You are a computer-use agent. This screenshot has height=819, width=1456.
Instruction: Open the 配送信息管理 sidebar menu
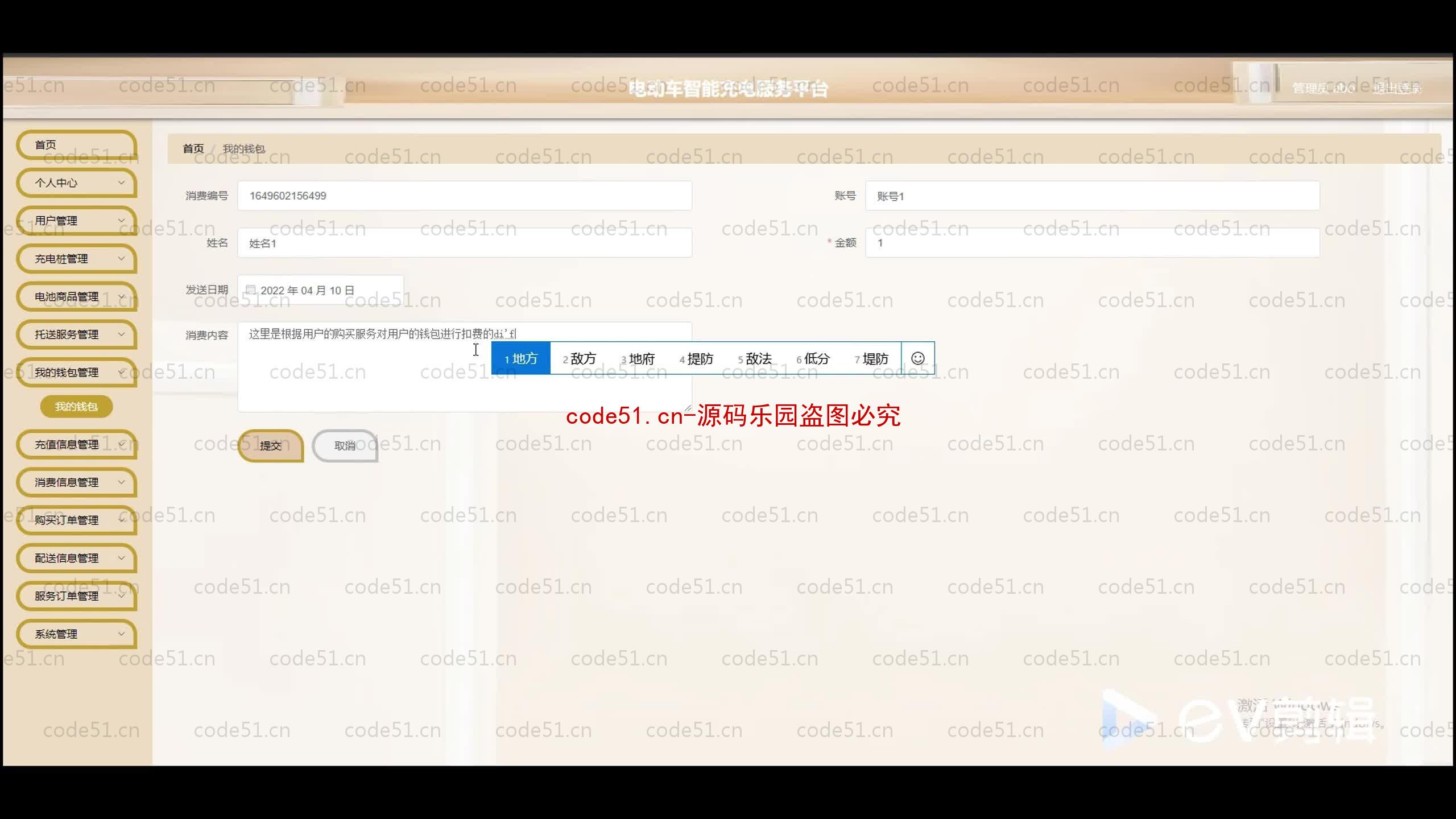click(x=77, y=559)
